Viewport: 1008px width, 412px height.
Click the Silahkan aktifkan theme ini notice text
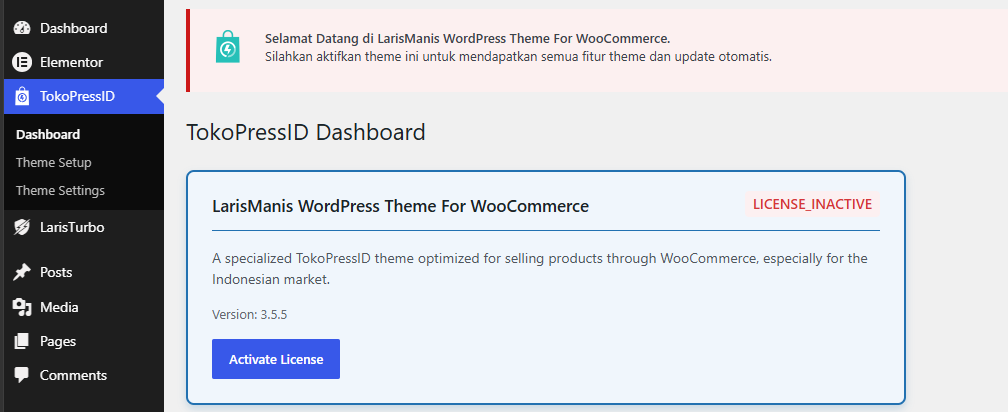tap(518, 57)
